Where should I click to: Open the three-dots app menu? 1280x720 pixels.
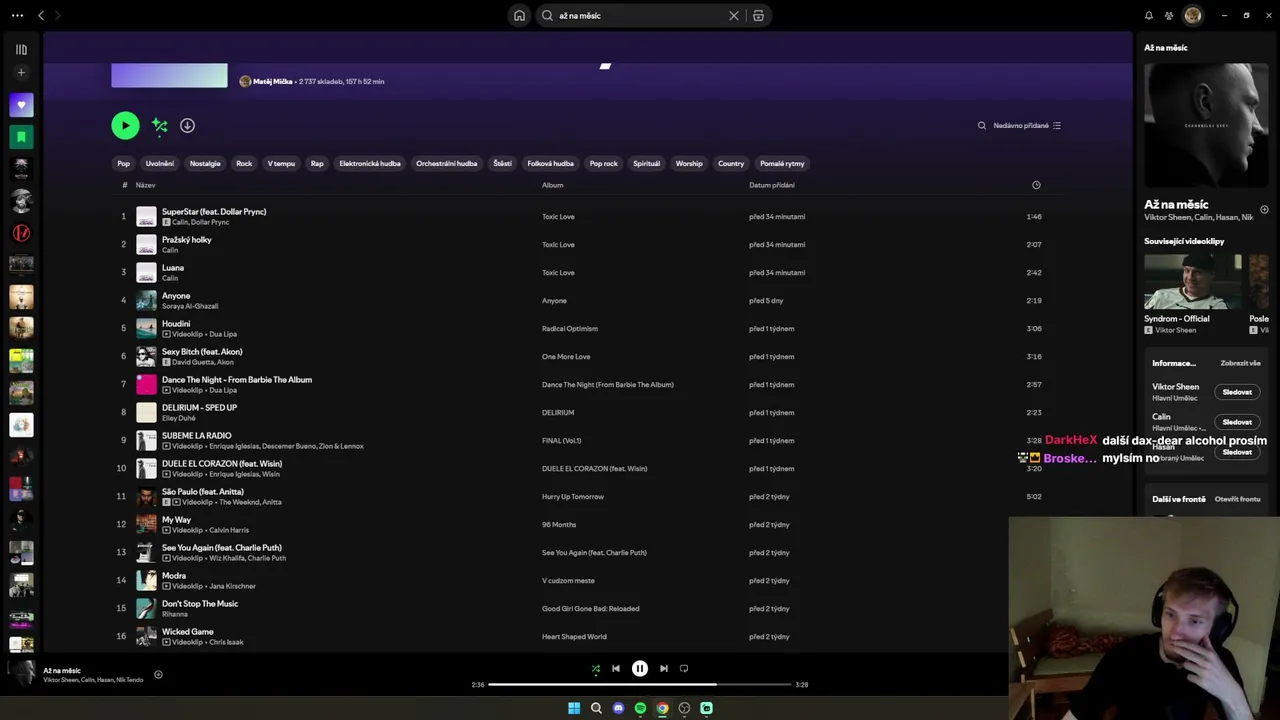(x=17, y=15)
